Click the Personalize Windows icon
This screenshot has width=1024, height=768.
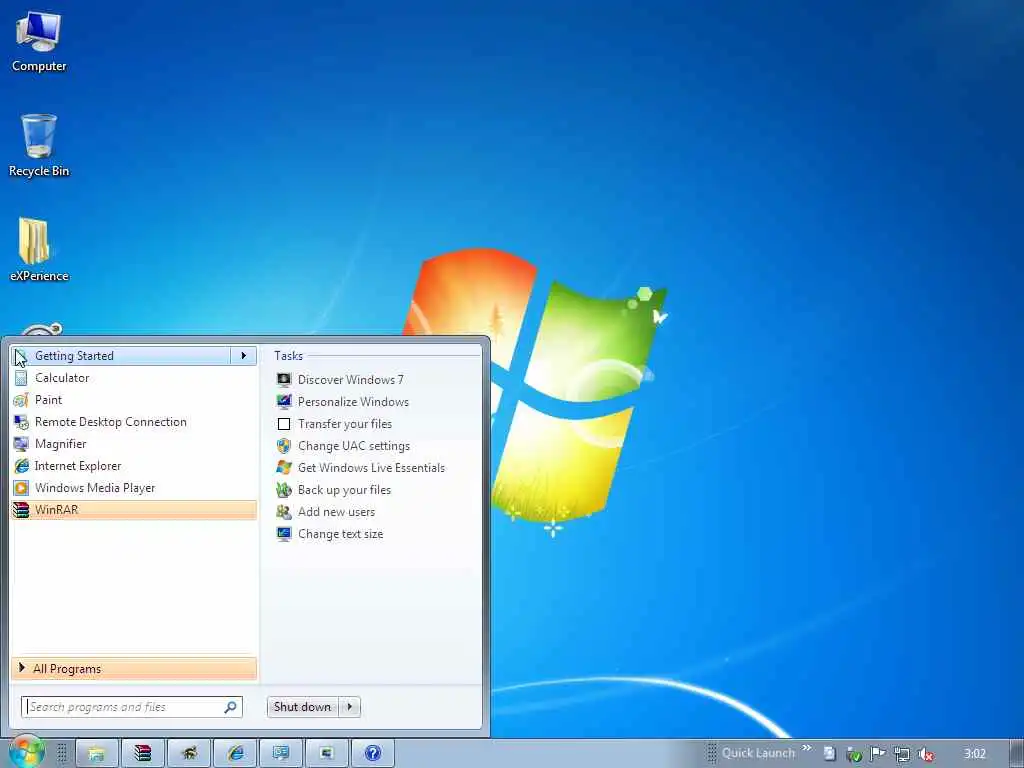[x=284, y=402]
